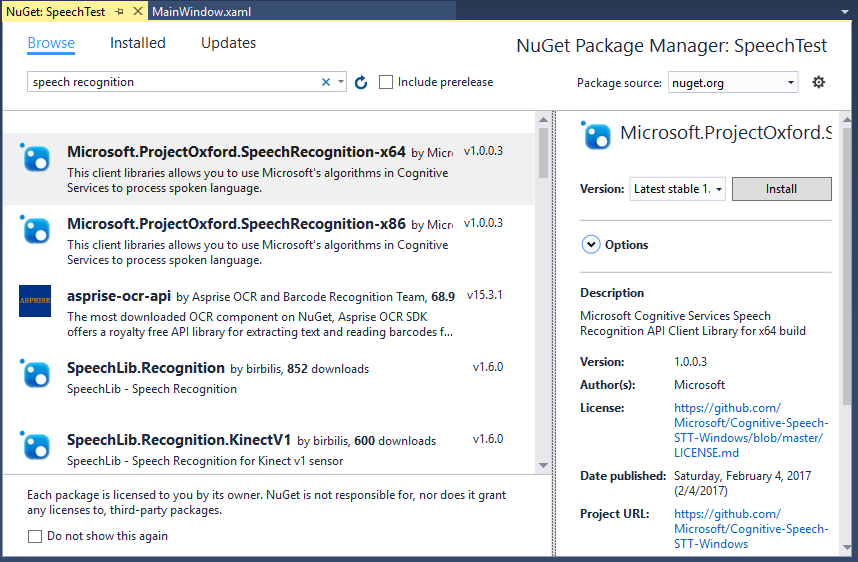
Task: Enable Include prerelease checkbox
Action: coord(386,82)
